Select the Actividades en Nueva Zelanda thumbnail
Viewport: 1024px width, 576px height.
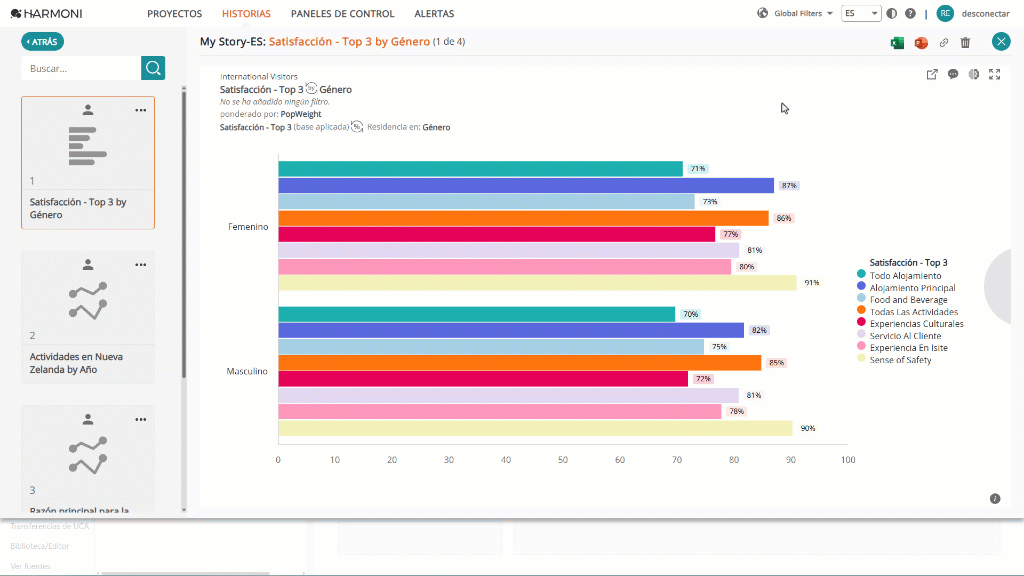point(88,317)
